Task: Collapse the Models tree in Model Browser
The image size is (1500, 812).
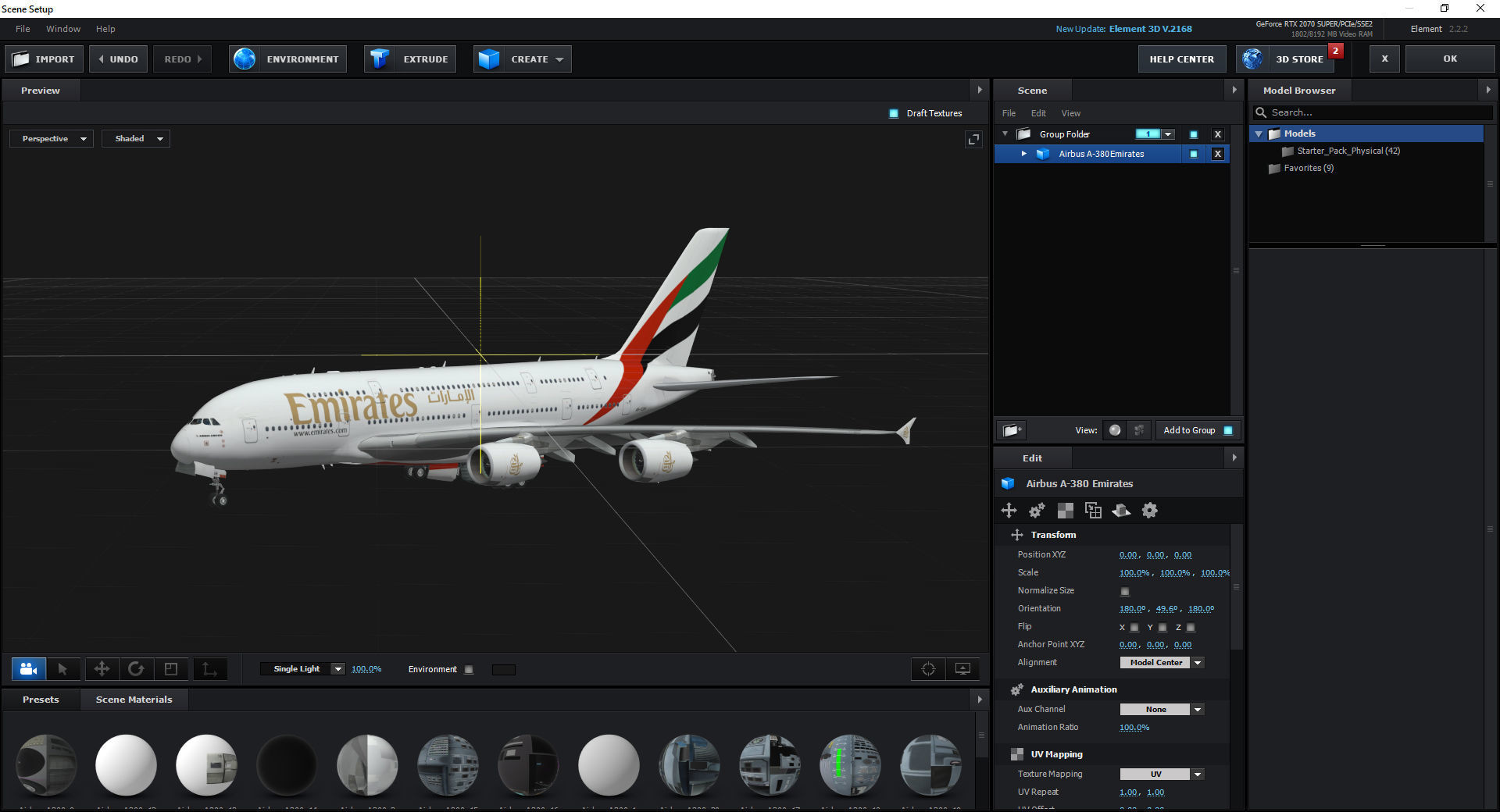Action: [1259, 134]
